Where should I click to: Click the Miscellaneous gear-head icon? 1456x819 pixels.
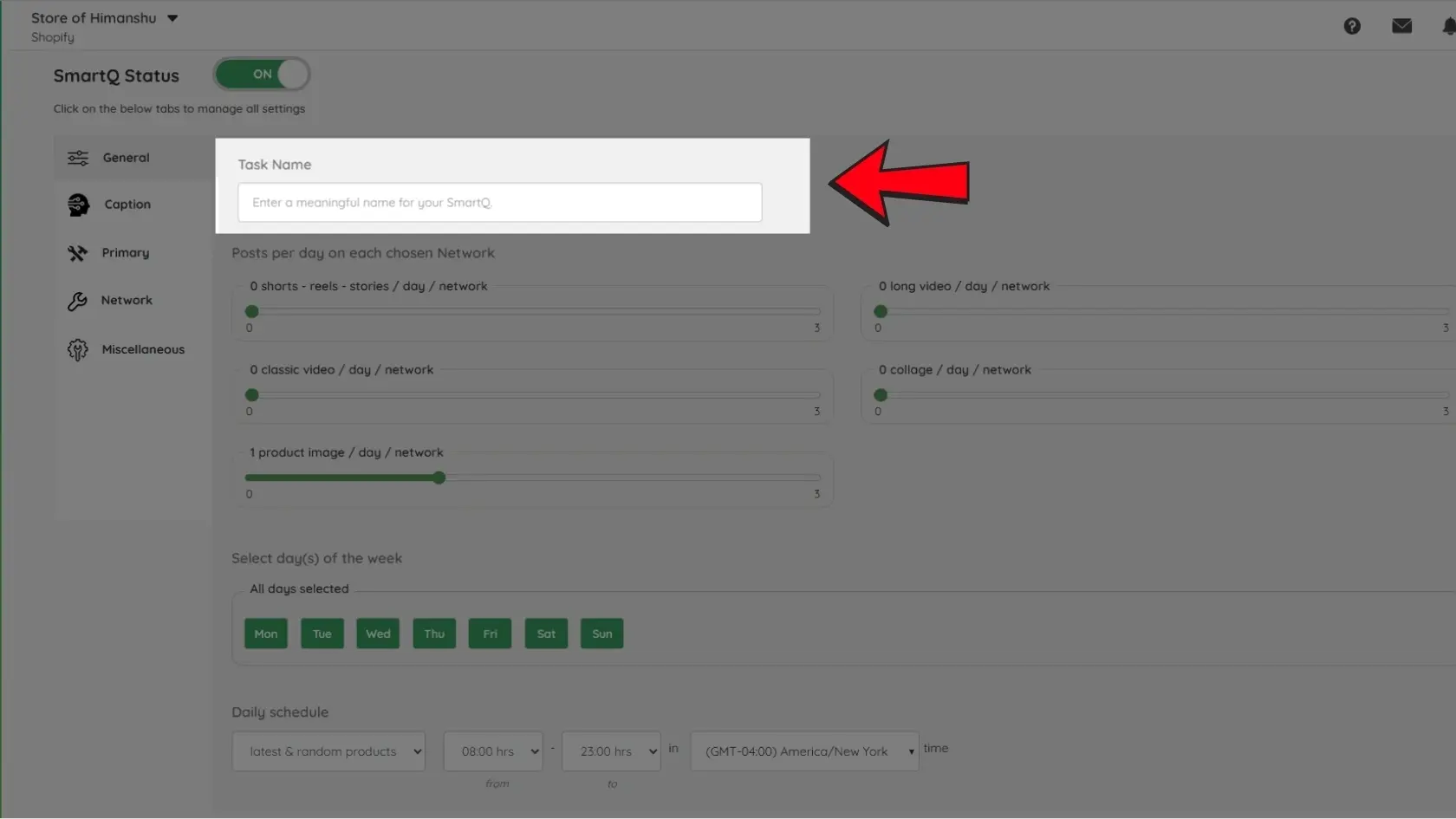(78, 349)
